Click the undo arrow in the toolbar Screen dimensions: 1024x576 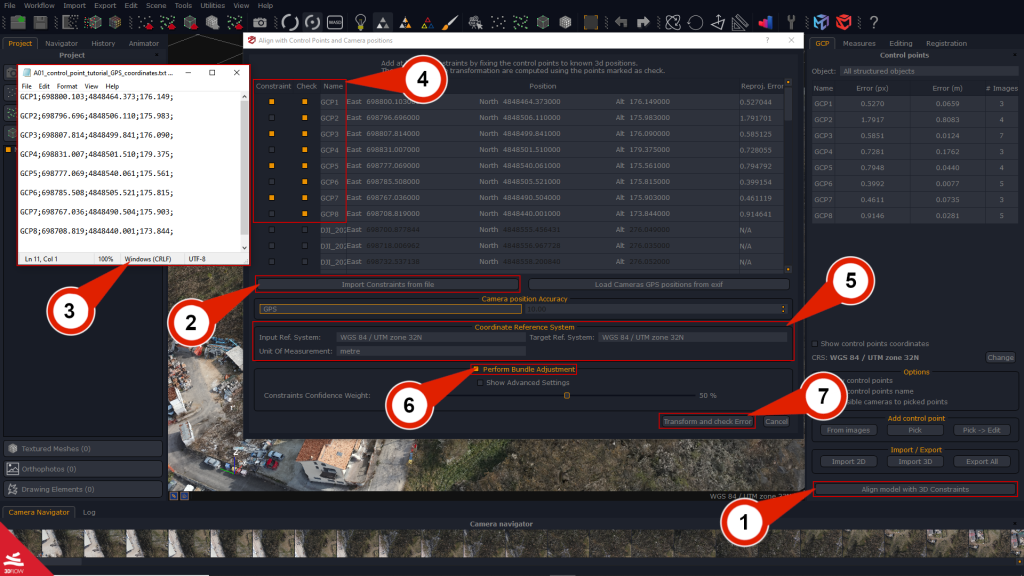(622, 21)
